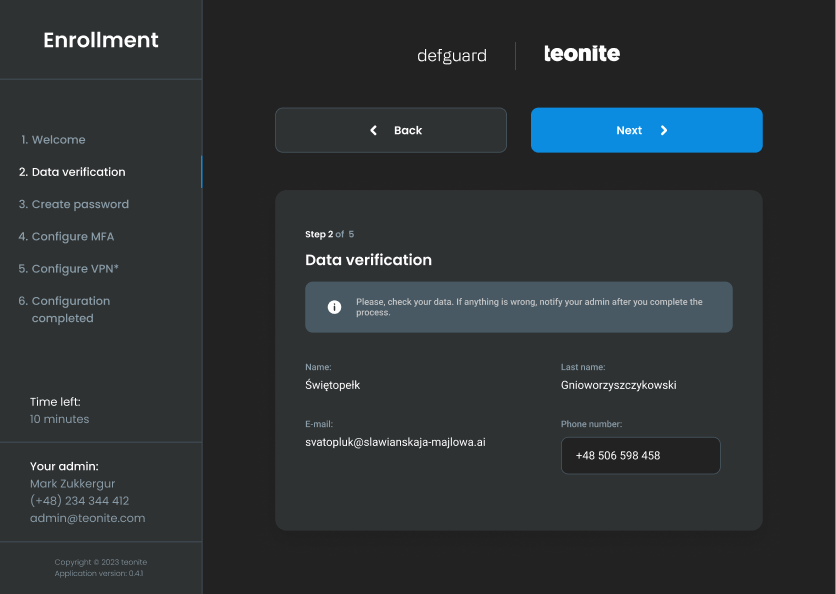Click the admin email admin@teonite.com

pos(87,518)
